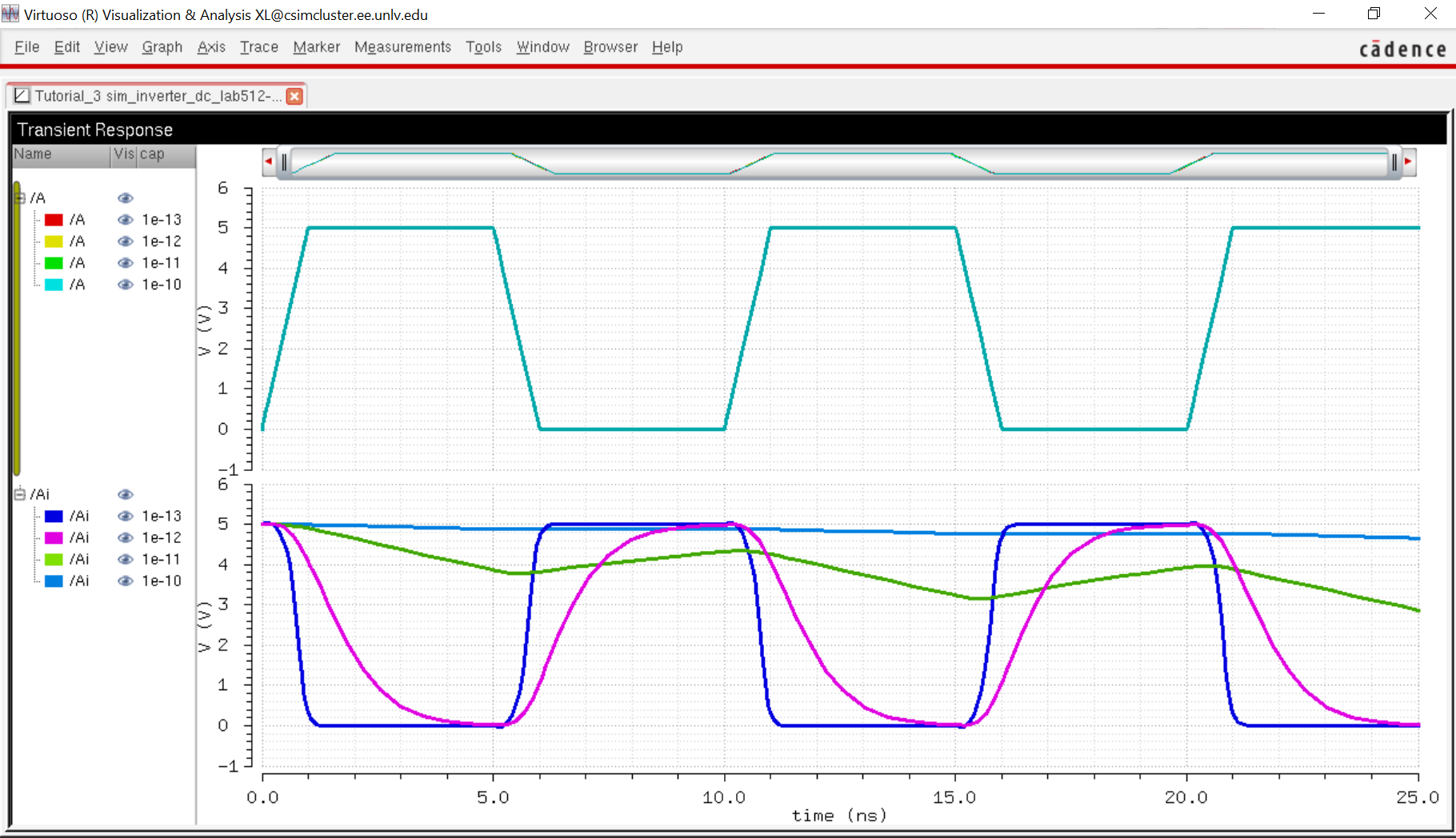Toggle visibility of the /A trace group
This screenshot has width=1456, height=838.
126,198
